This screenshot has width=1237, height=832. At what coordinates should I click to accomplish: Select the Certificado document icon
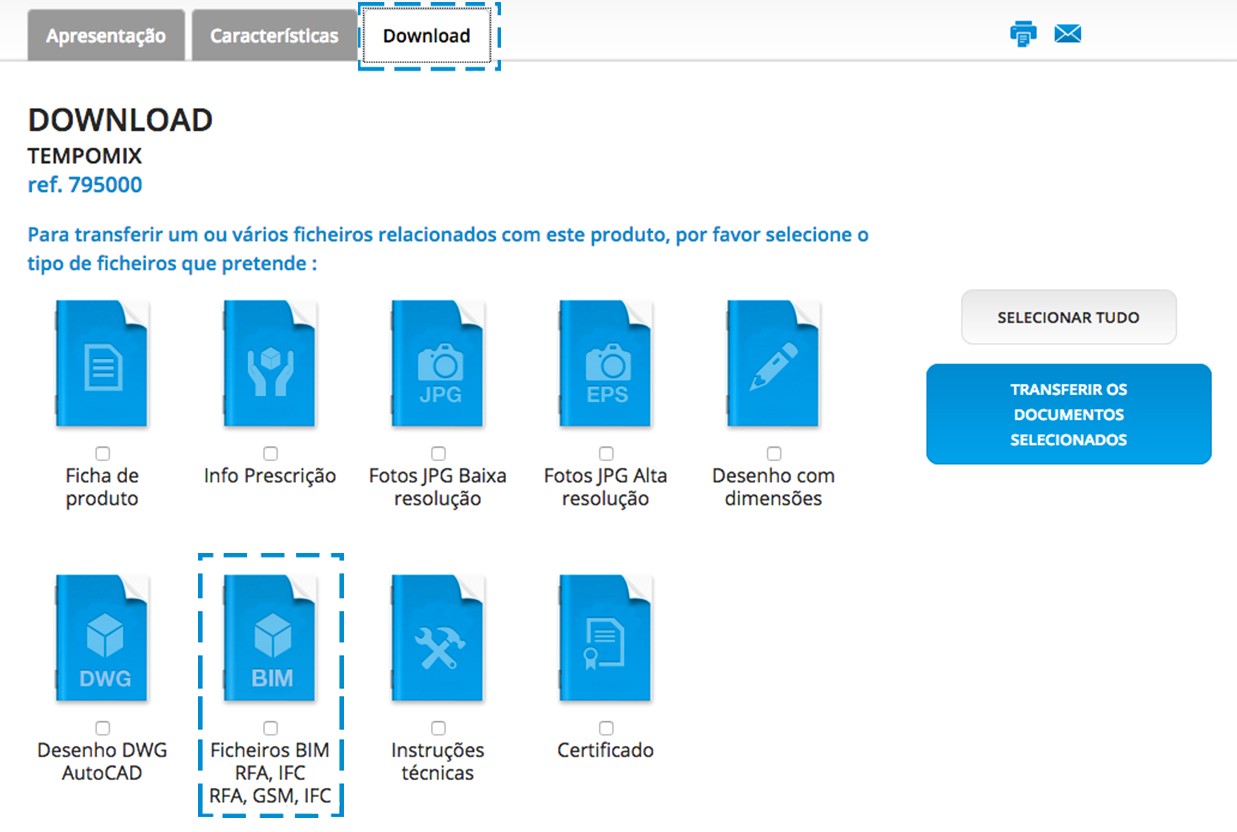[x=606, y=640]
